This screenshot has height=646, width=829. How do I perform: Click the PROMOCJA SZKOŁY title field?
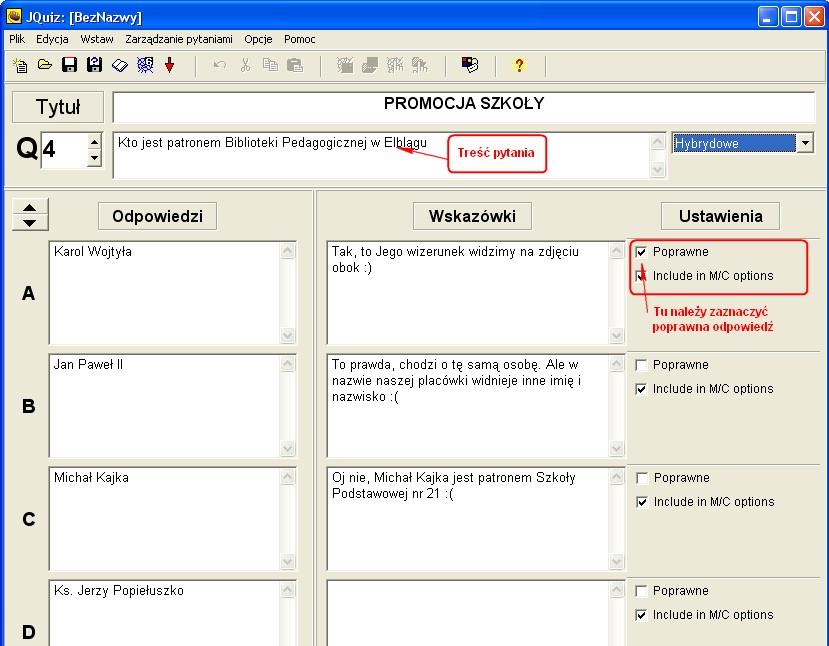[x=464, y=107]
